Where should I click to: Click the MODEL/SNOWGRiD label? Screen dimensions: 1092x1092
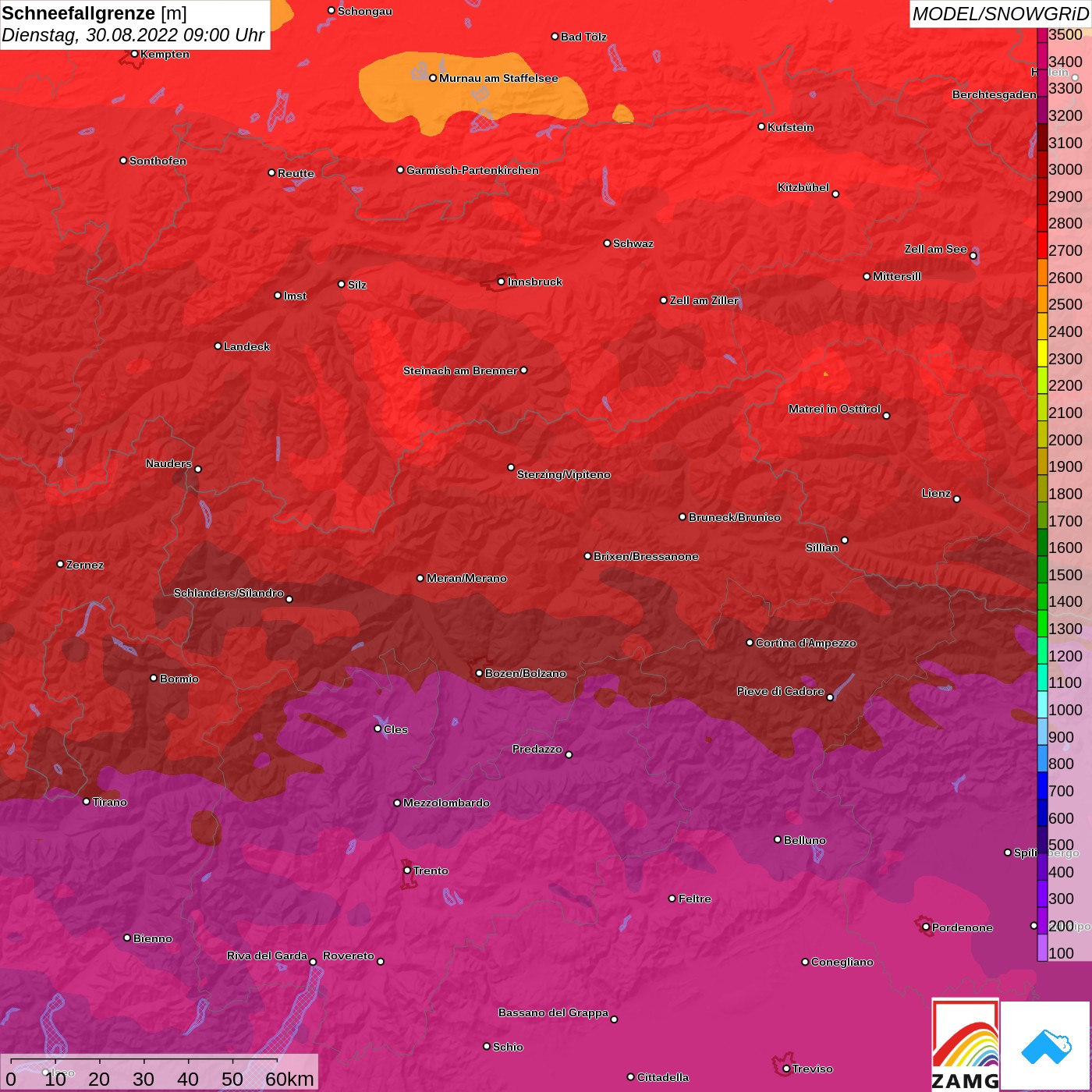(x=1000, y=14)
